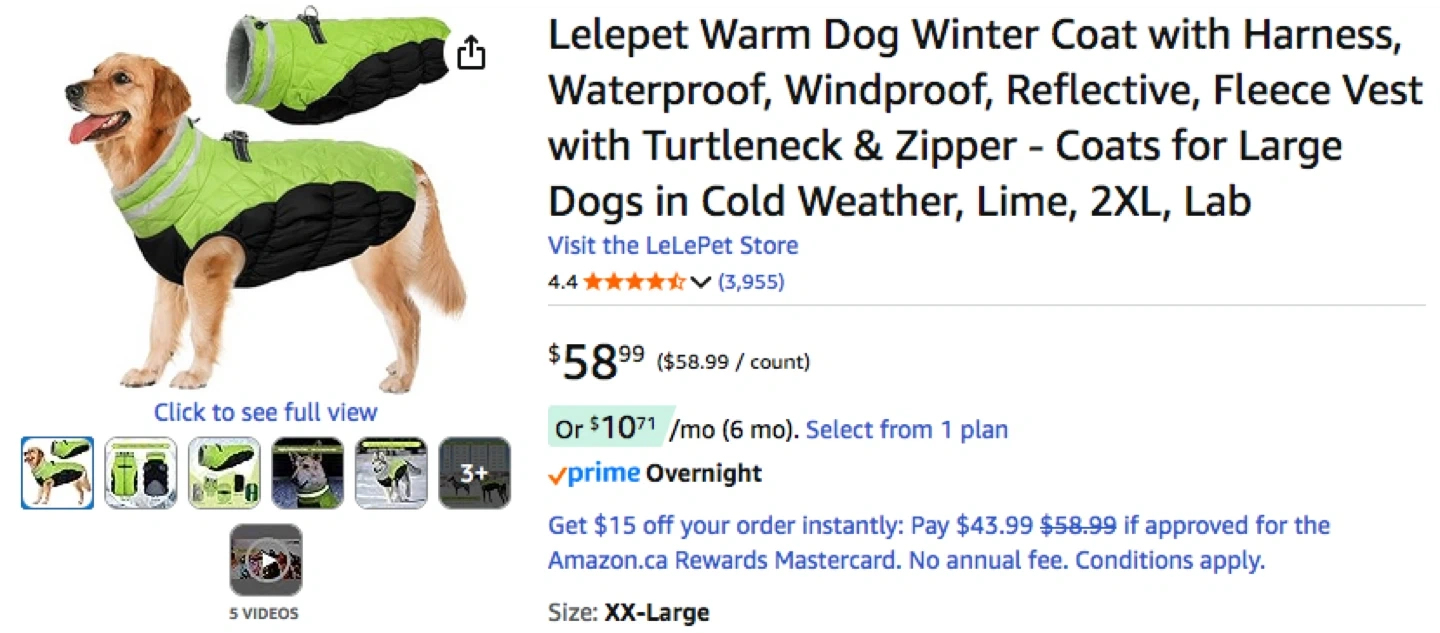Image resolution: width=1440 pixels, height=633 pixels.
Task: Select the husky in snow thumbnail
Action: [x=392, y=473]
